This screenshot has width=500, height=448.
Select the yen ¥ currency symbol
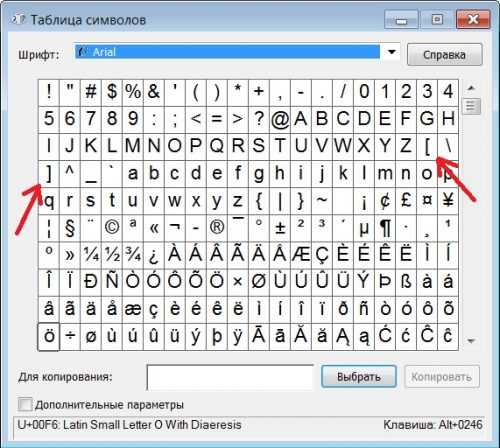(x=448, y=201)
